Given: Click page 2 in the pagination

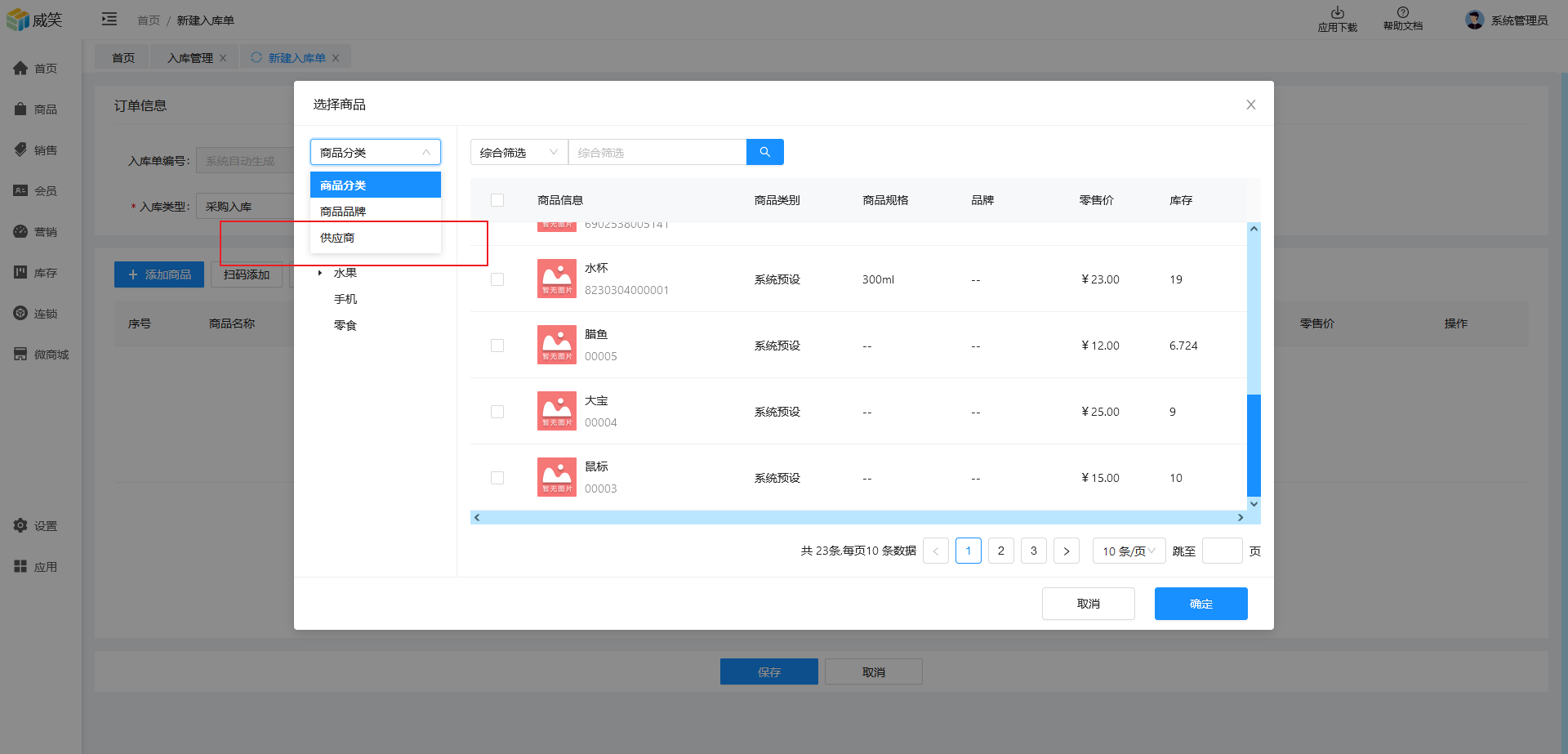Looking at the screenshot, I should (1000, 551).
